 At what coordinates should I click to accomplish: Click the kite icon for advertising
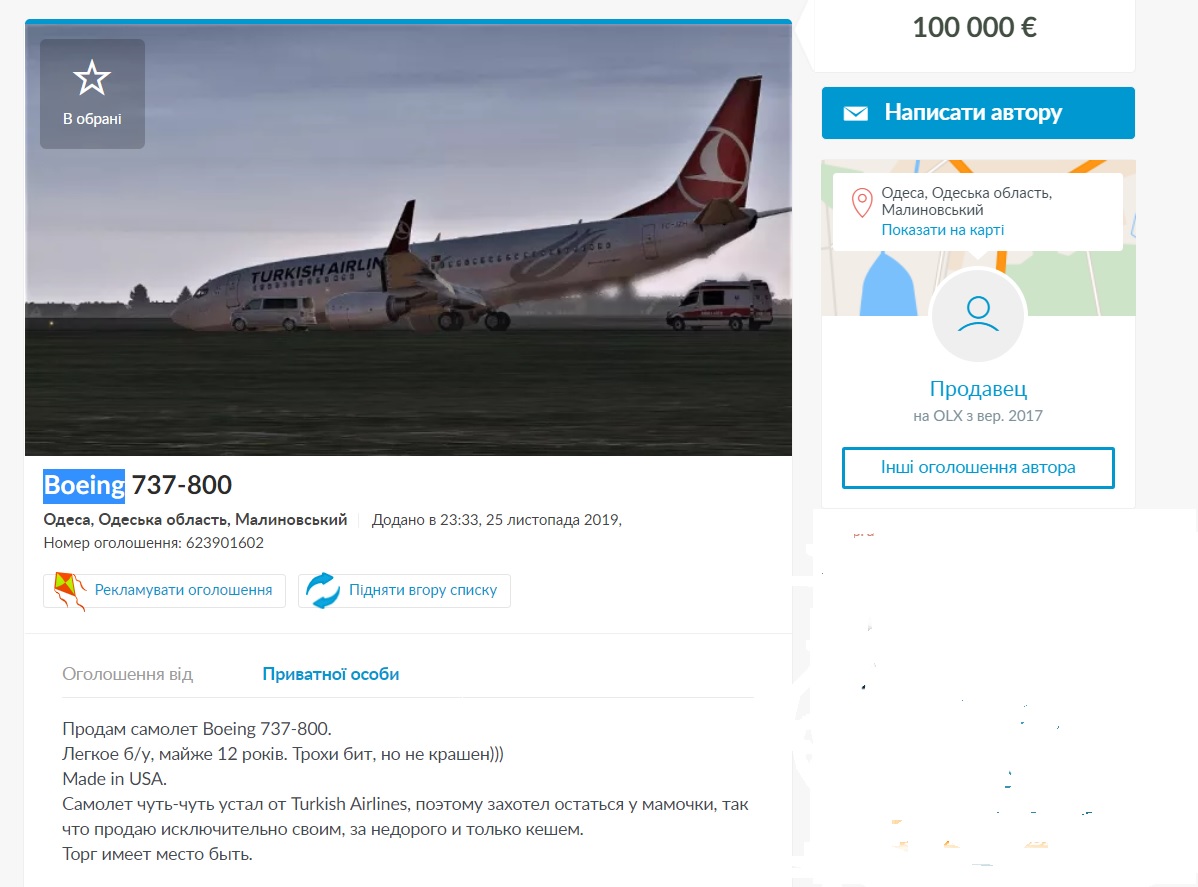pos(69,591)
